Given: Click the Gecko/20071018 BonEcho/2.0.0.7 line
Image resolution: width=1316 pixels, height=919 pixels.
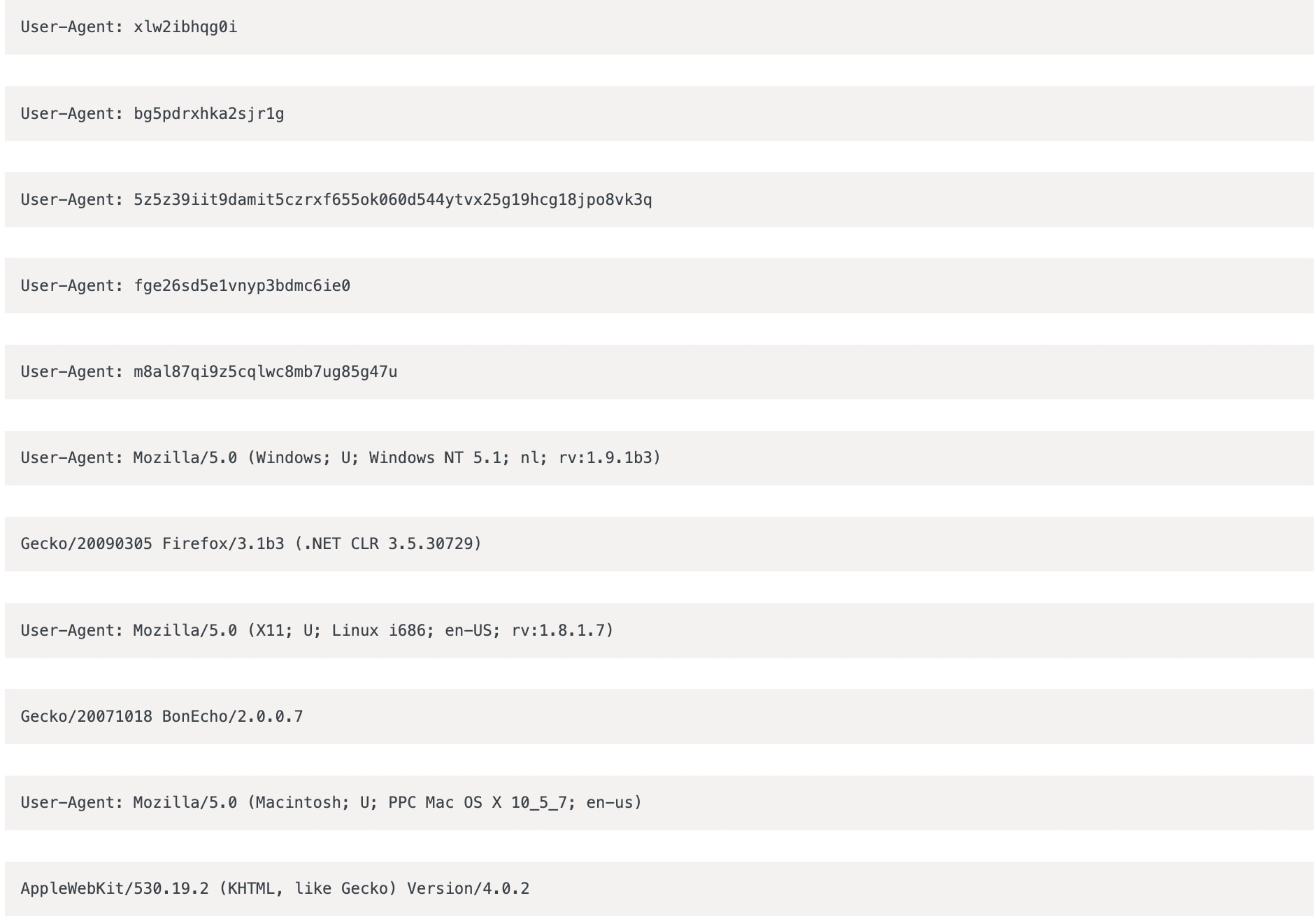Looking at the screenshot, I should 162,717.
